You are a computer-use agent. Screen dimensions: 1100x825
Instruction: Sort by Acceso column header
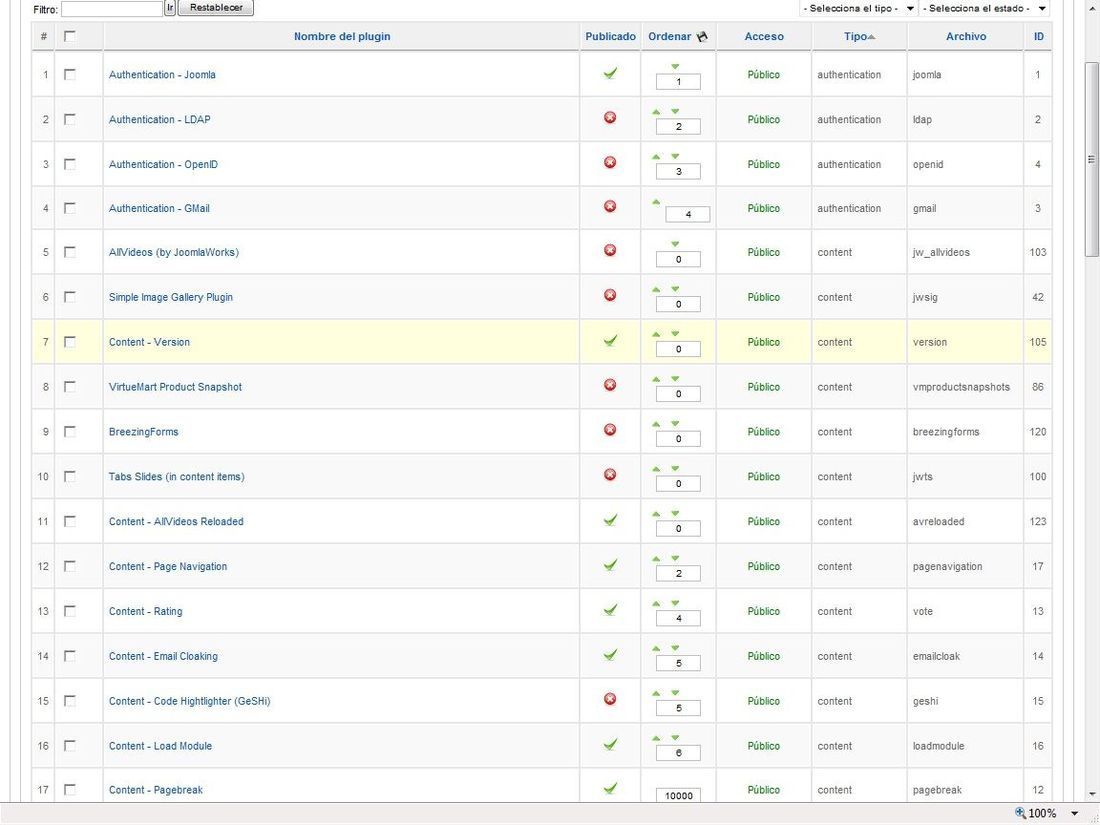pyautogui.click(x=764, y=36)
